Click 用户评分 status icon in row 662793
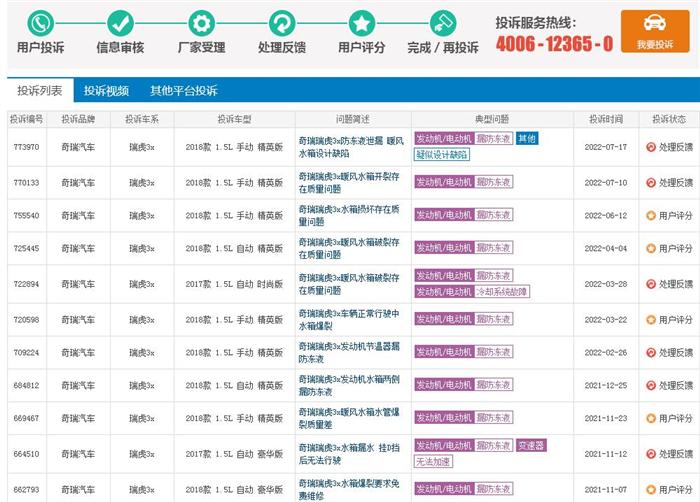 (x=651, y=490)
